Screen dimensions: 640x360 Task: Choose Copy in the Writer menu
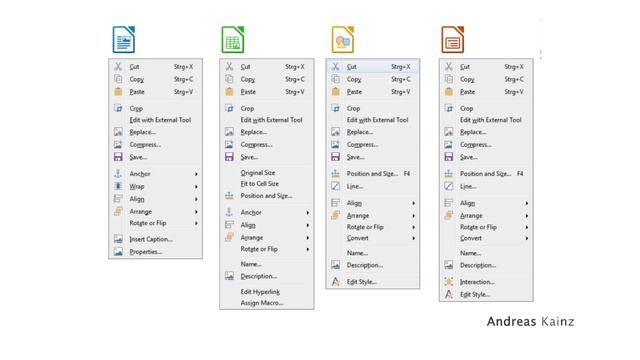[137, 79]
